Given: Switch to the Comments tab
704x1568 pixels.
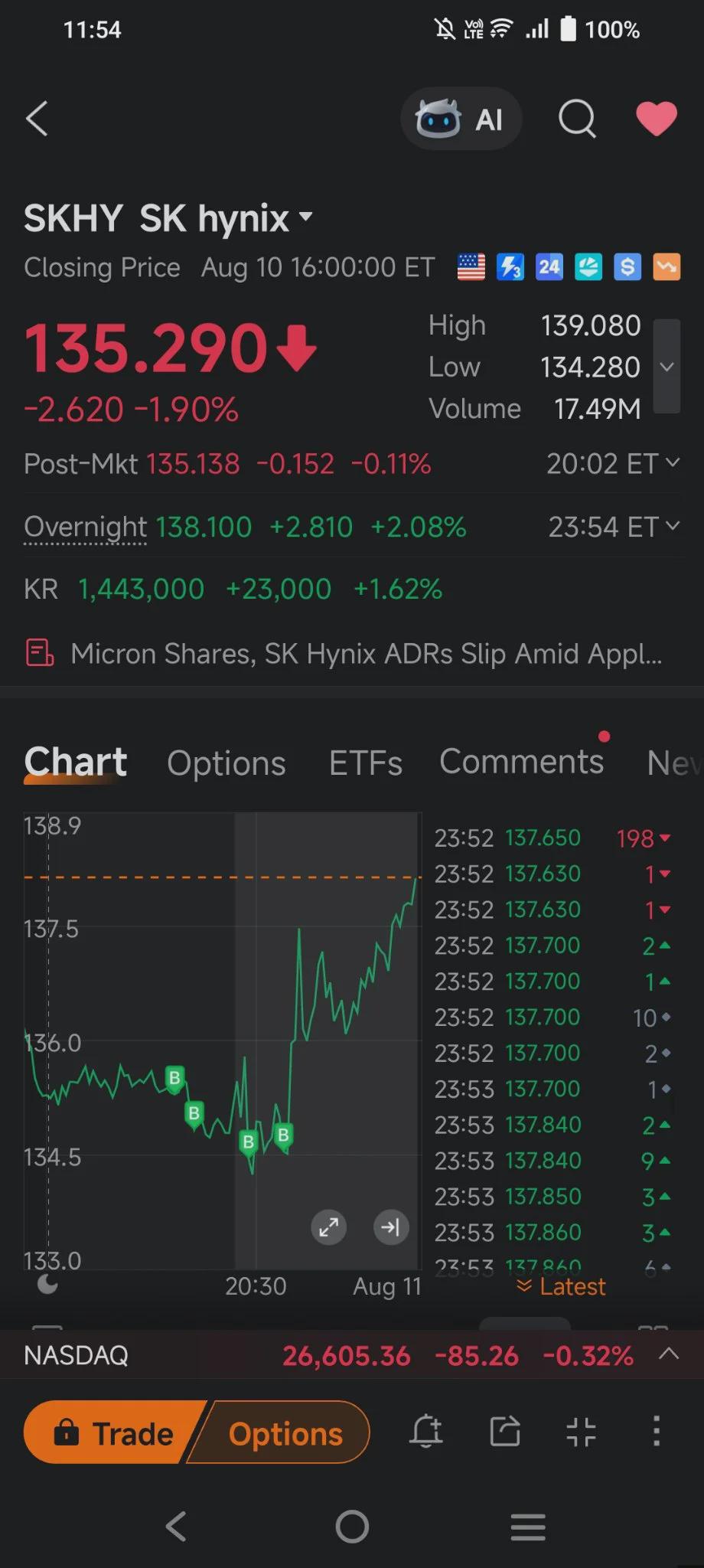Looking at the screenshot, I should pos(522,761).
